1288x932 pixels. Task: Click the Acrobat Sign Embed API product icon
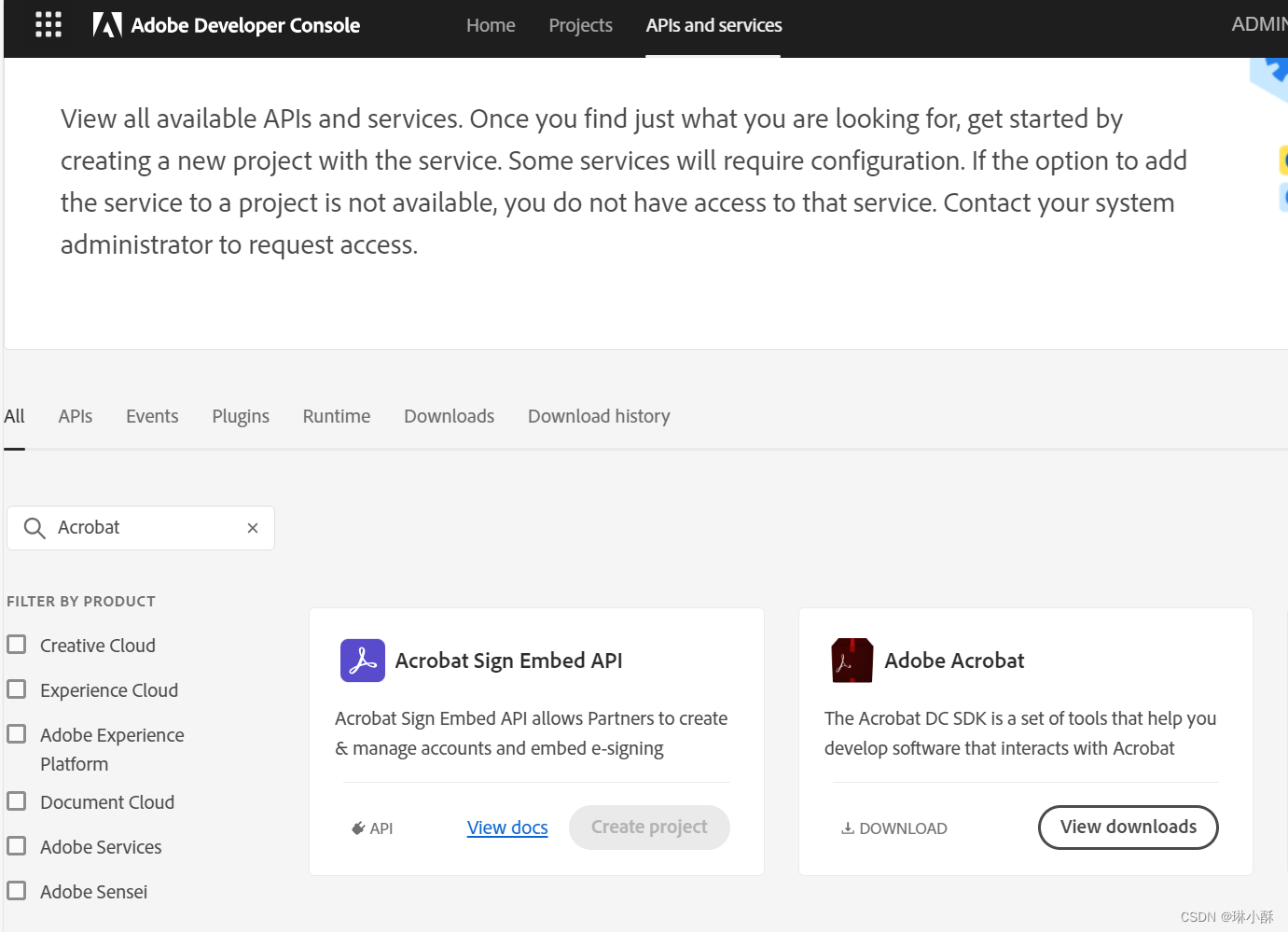tap(362, 660)
